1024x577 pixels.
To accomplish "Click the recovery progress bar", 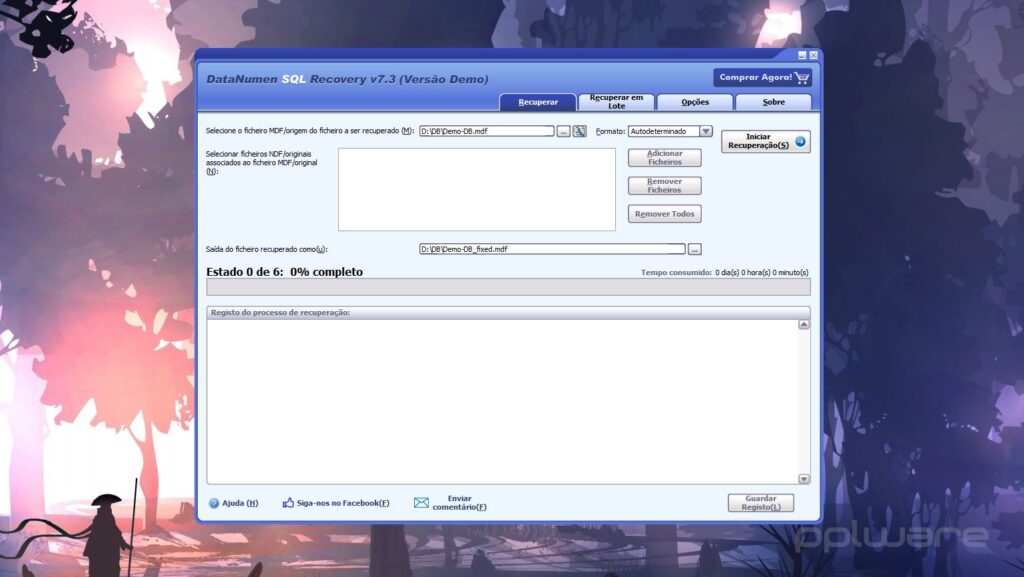I will (x=510, y=287).
